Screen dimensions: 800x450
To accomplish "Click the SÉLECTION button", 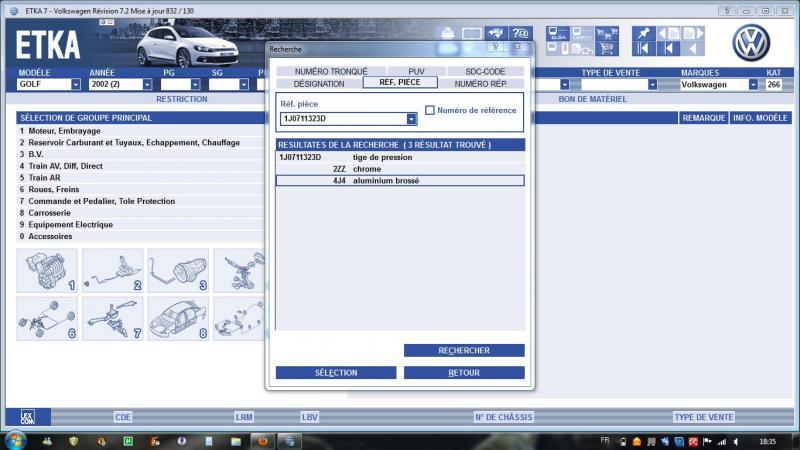I will click(x=336, y=373).
